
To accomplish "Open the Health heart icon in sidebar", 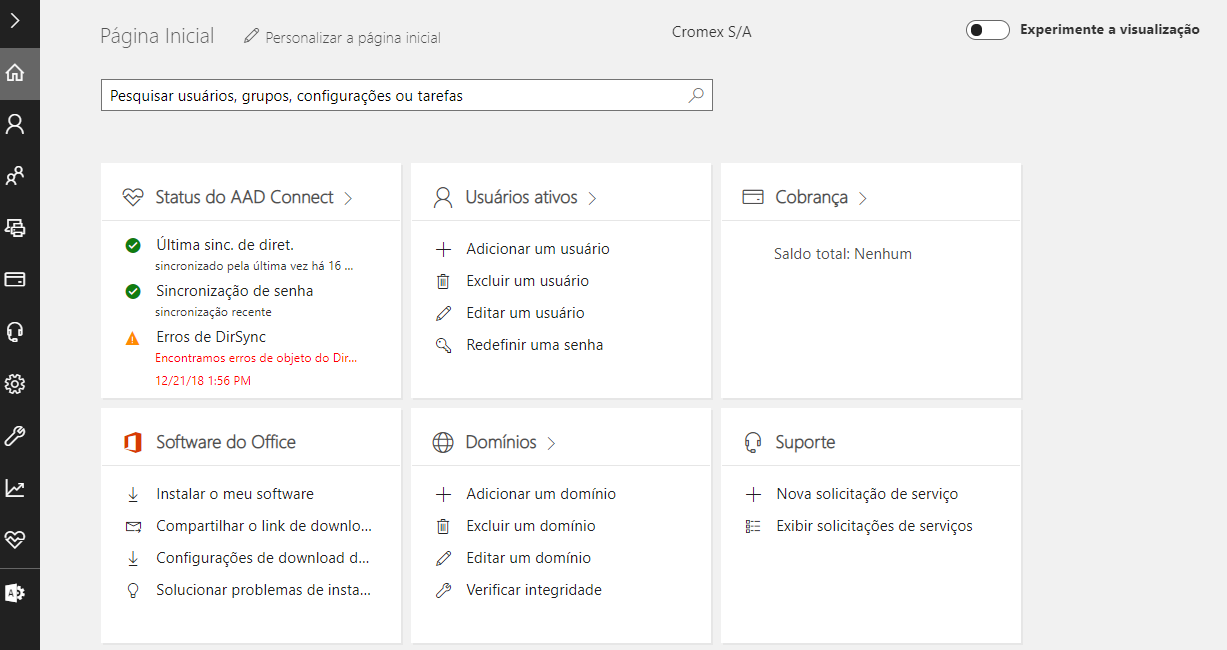I will tap(15, 540).
